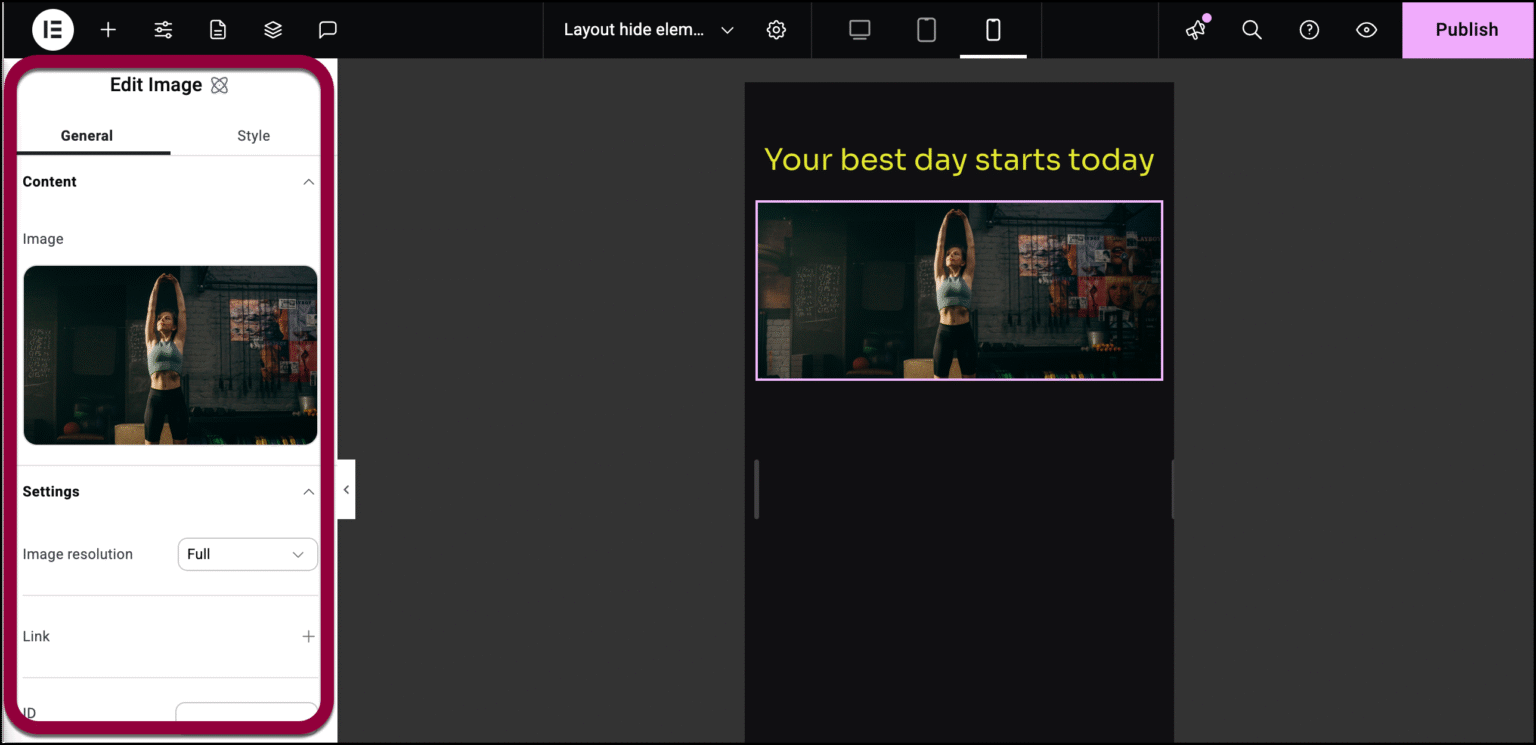Open the page settings document icon
The image size is (1536, 745).
(x=217, y=29)
